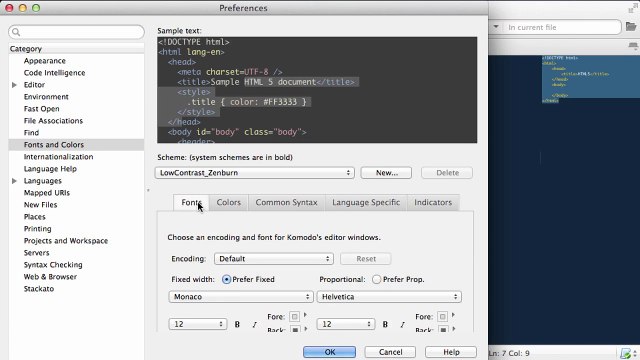The height and width of the screenshot is (360, 640).
Task: Expand the Languages category
Action: click(x=14, y=181)
